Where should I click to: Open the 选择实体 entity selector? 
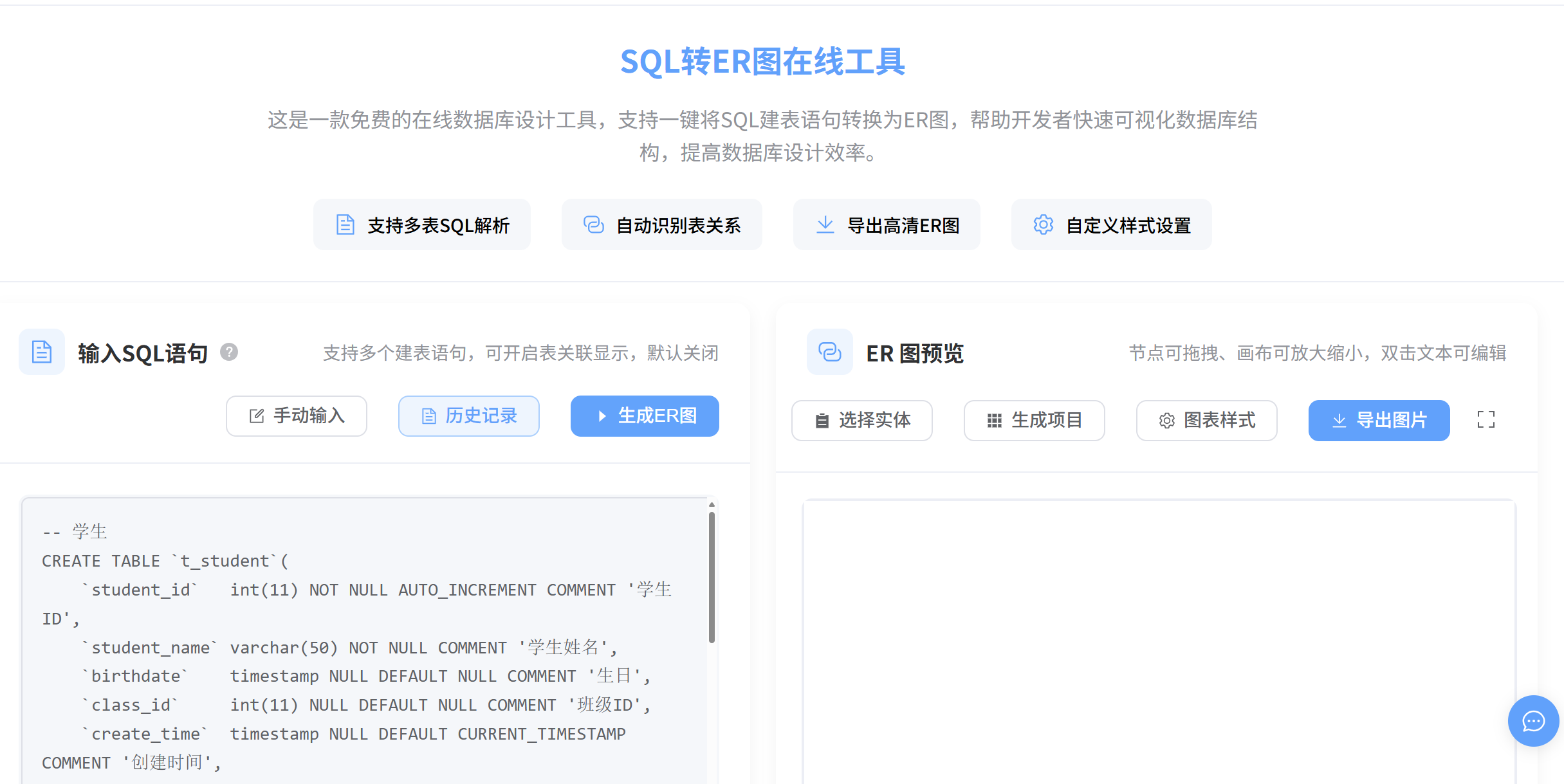(861, 421)
